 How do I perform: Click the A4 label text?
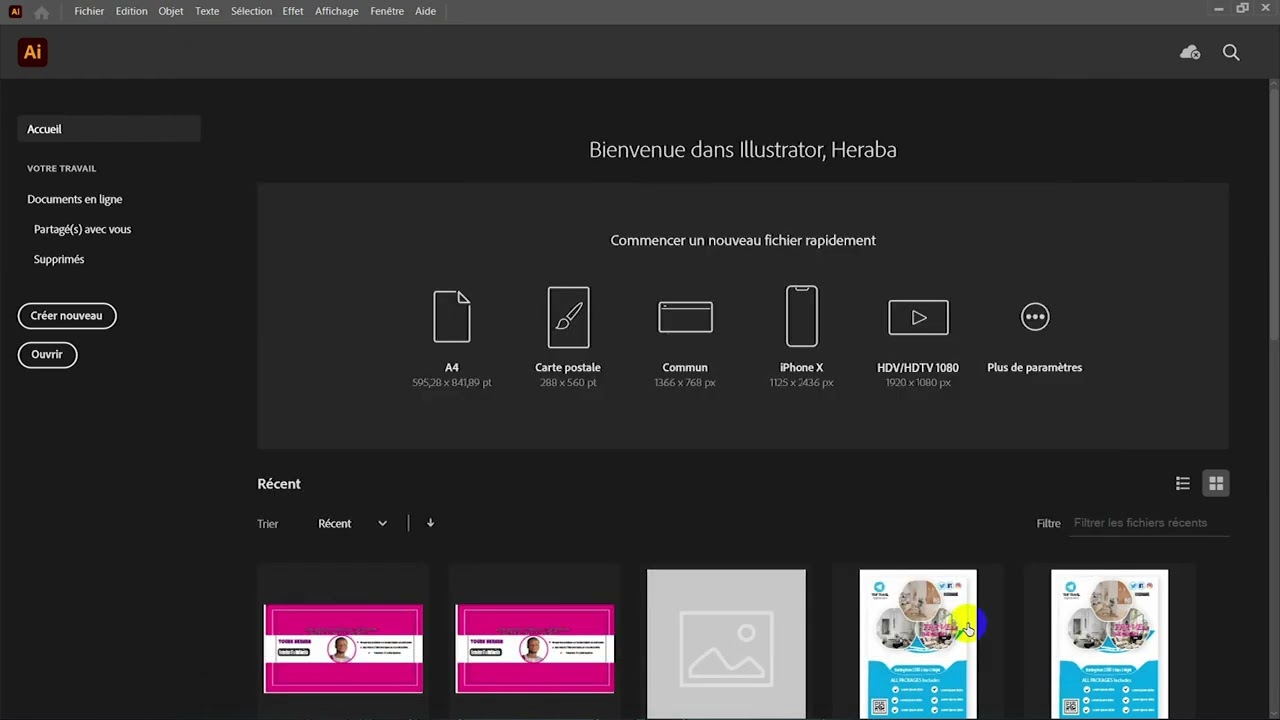pos(452,368)
